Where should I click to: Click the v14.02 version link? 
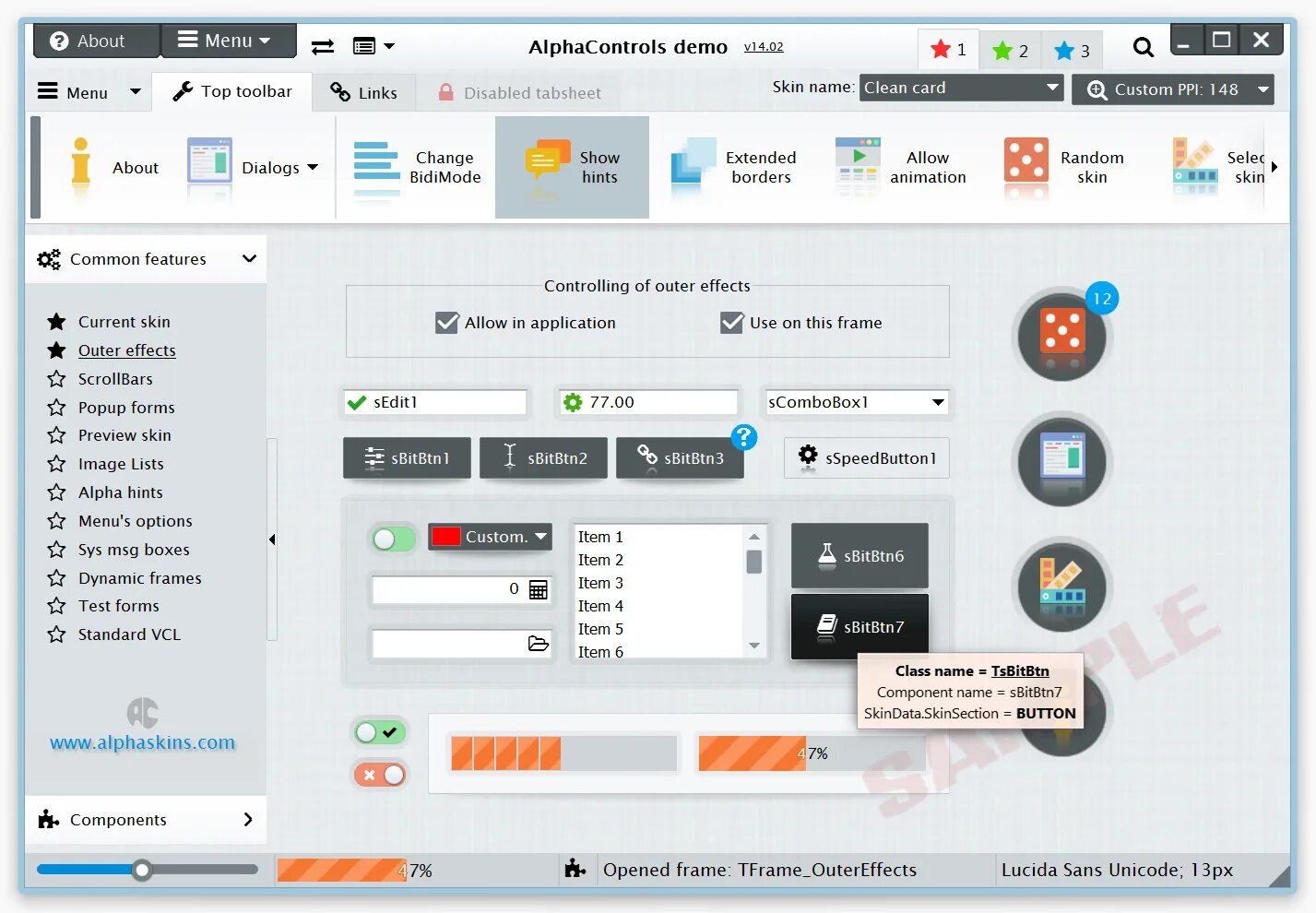(x=764, y=46)
